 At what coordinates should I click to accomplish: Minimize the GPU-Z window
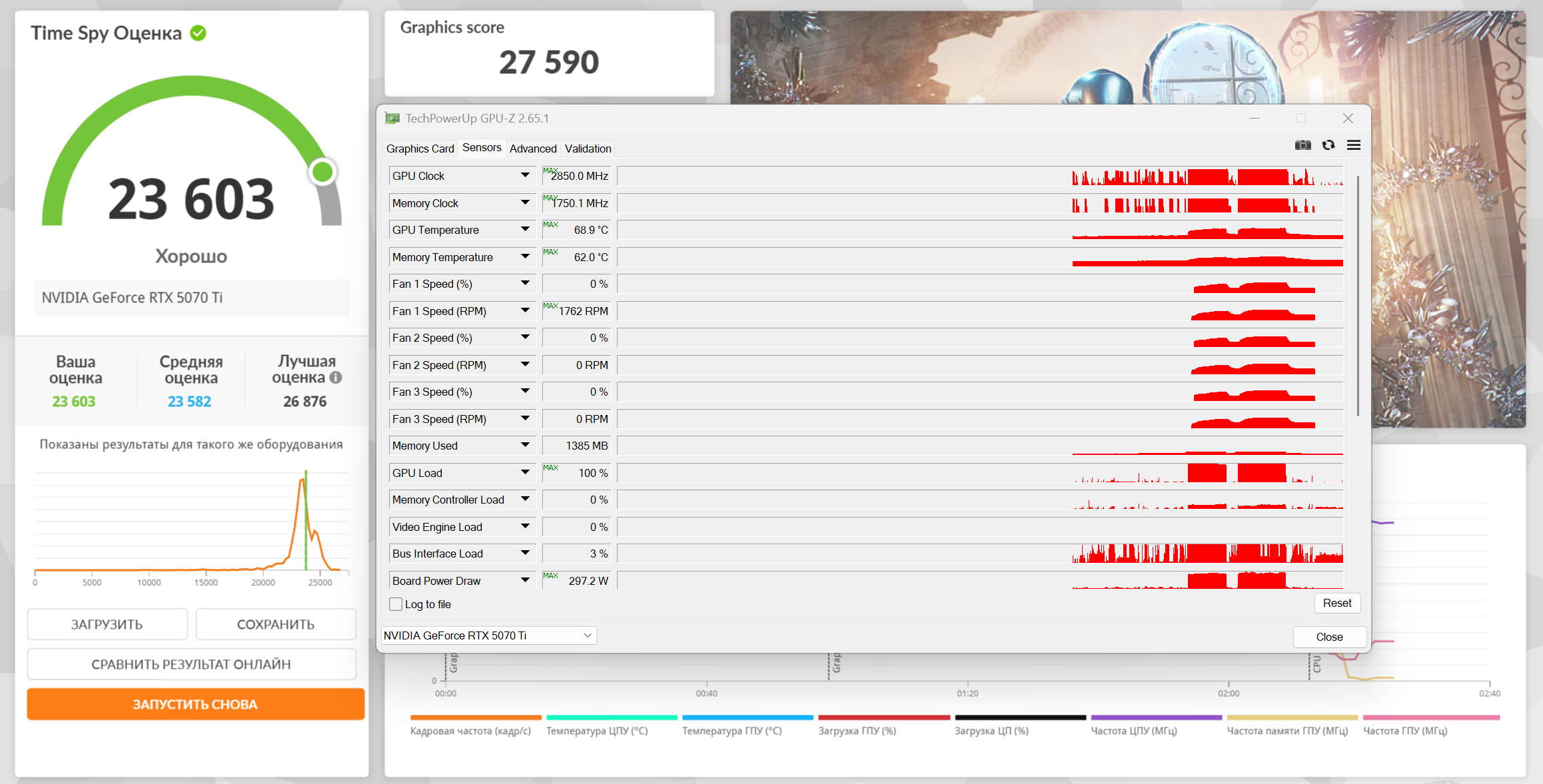[x=1255, y=119]
